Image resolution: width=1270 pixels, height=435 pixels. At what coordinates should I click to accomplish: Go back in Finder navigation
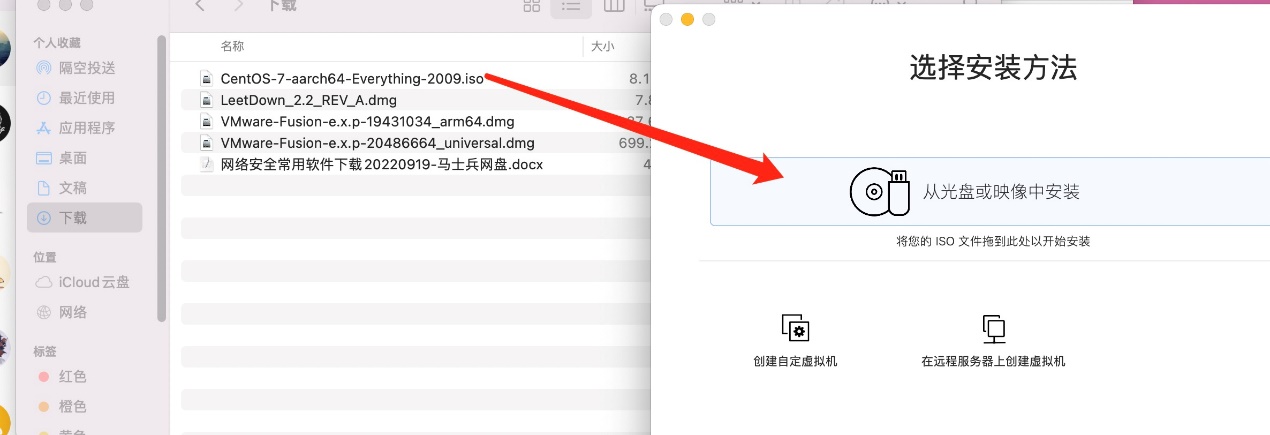pos(200,7)
